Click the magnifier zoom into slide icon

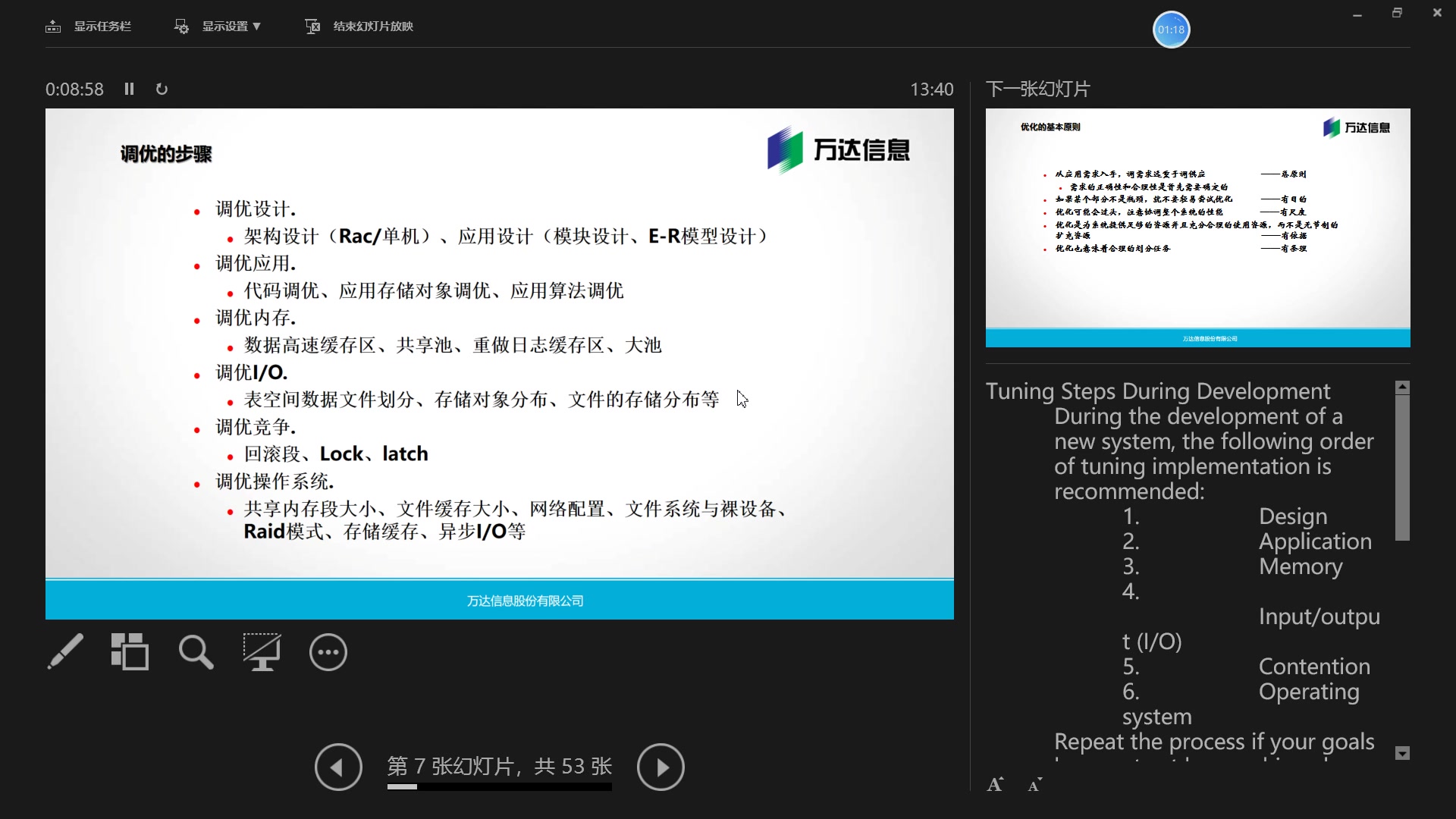click(196, 652)
